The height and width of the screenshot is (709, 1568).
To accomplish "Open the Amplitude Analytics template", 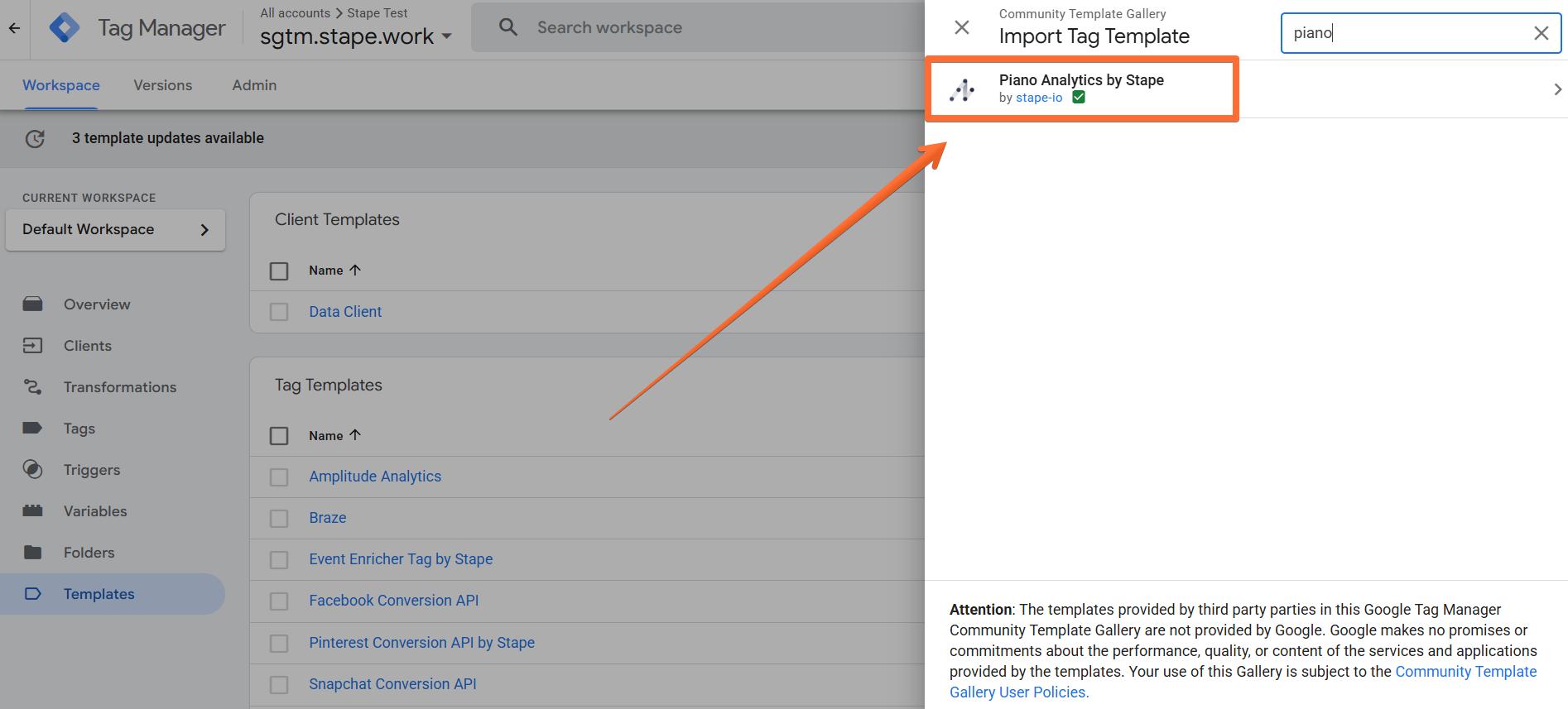I will tap(375, 477).
